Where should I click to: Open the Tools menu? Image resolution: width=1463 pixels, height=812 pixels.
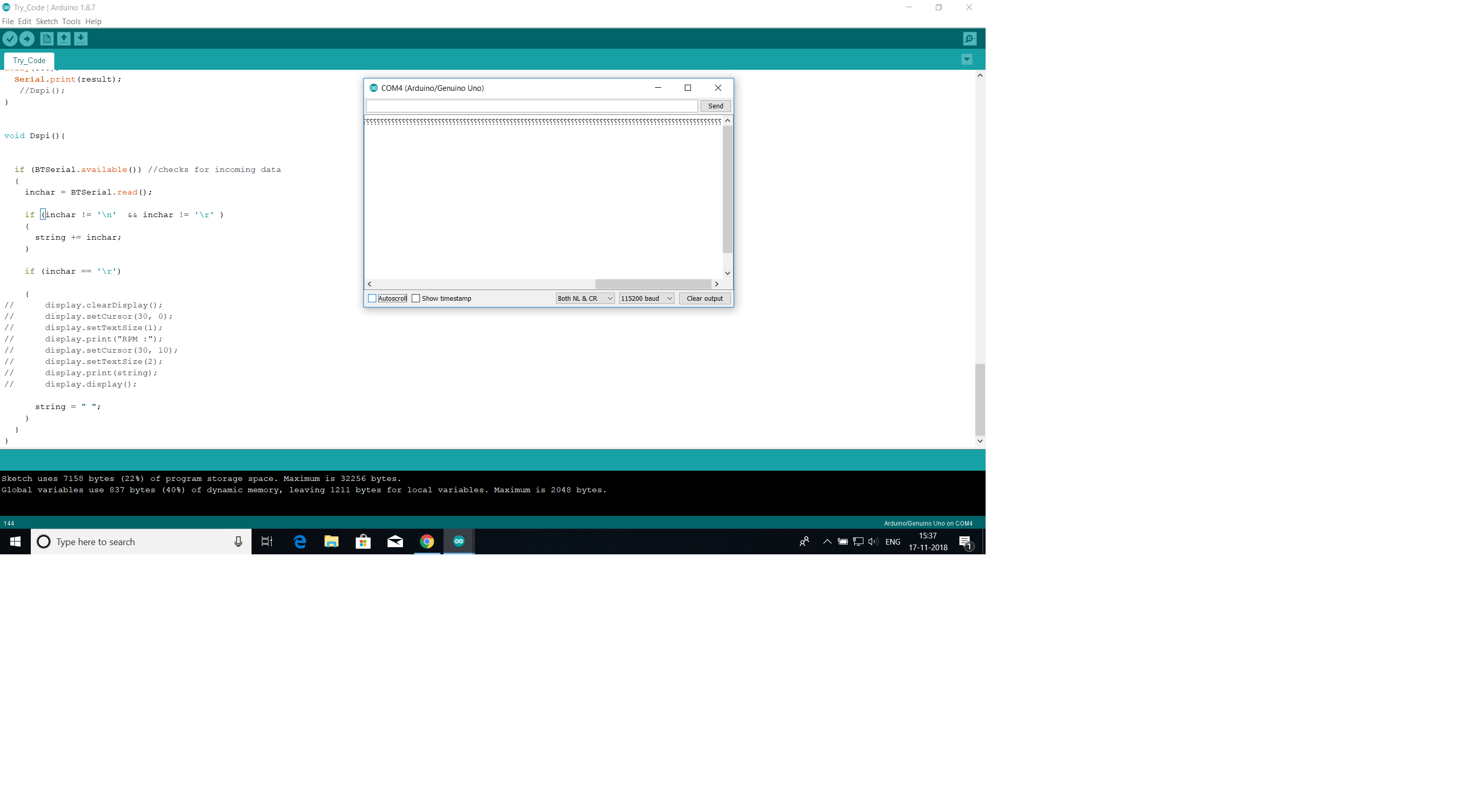[71, 22]
